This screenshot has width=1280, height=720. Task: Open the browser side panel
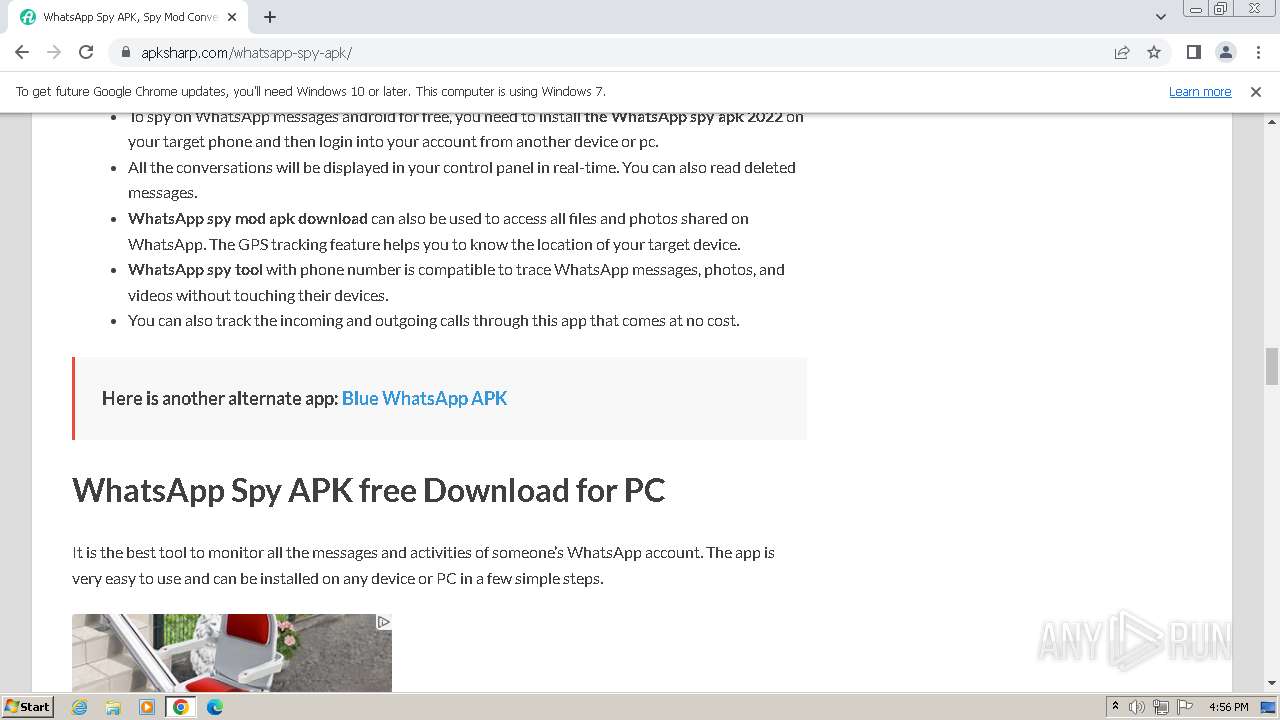(x=1193, y=52)
